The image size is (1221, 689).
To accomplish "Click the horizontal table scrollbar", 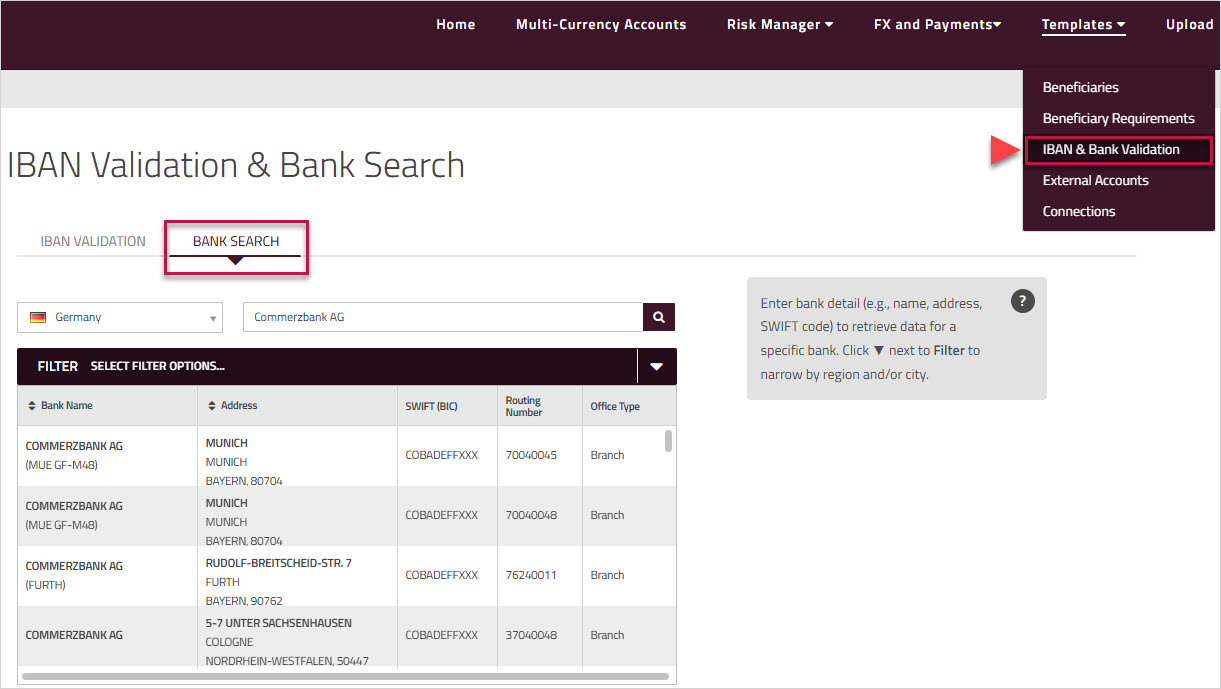I will point(345,677).
